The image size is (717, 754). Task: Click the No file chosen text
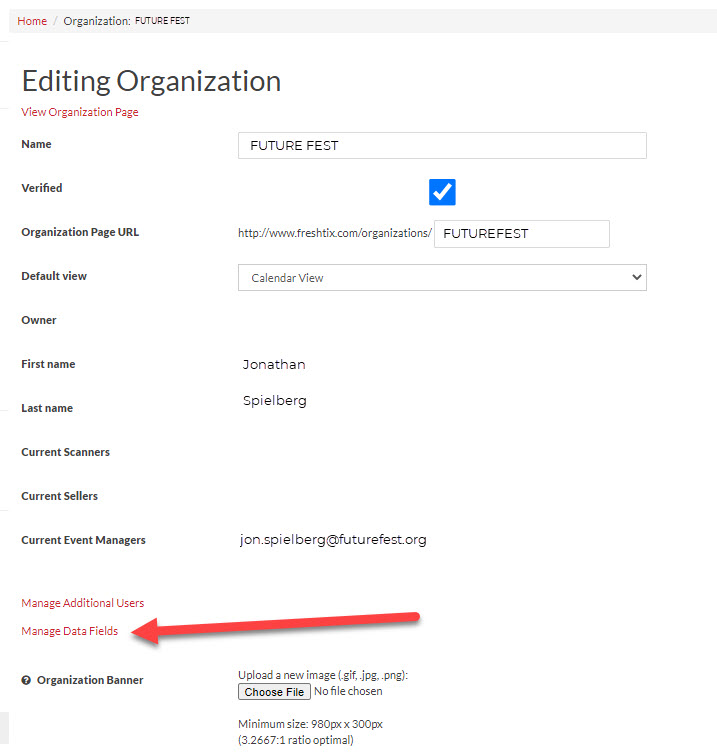pyautogui.click(x=348, y=691)
